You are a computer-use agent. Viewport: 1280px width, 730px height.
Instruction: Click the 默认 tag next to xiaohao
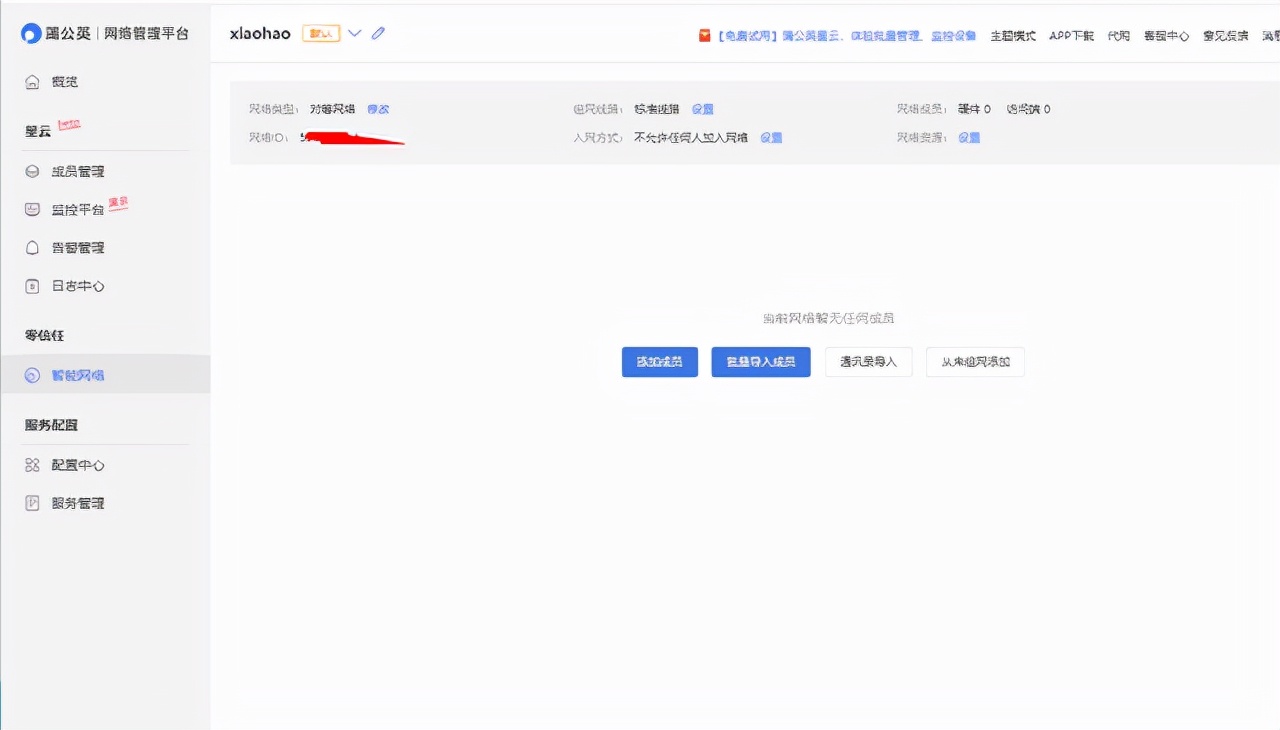320,33
